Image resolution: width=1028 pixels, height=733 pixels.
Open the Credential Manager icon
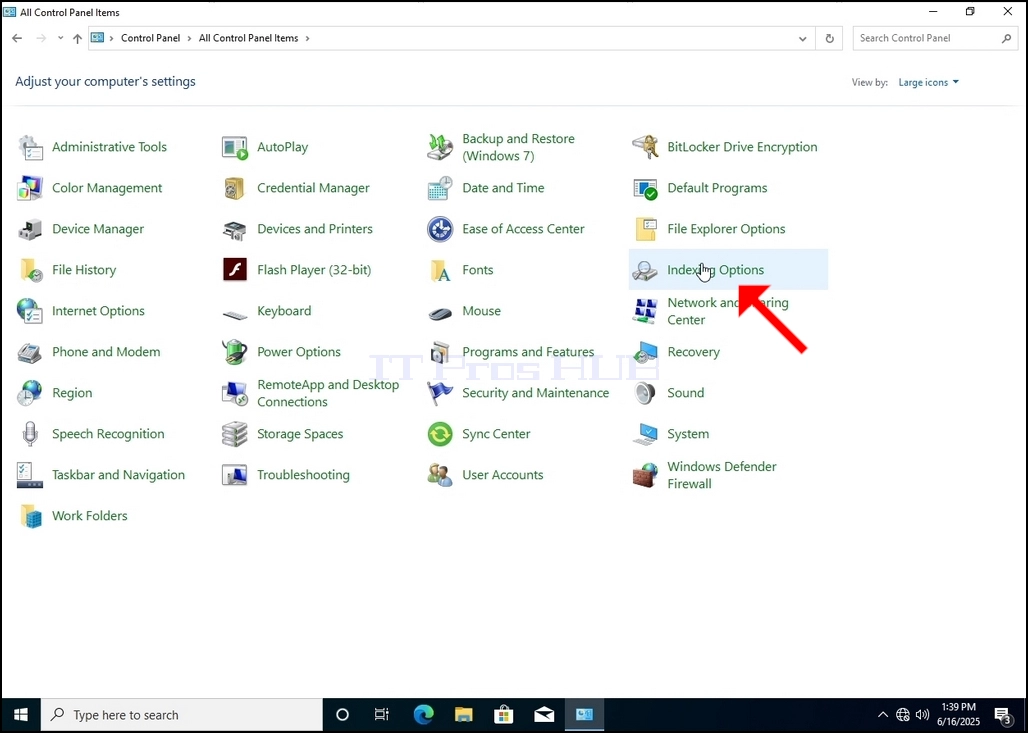[x=235, y=188]
